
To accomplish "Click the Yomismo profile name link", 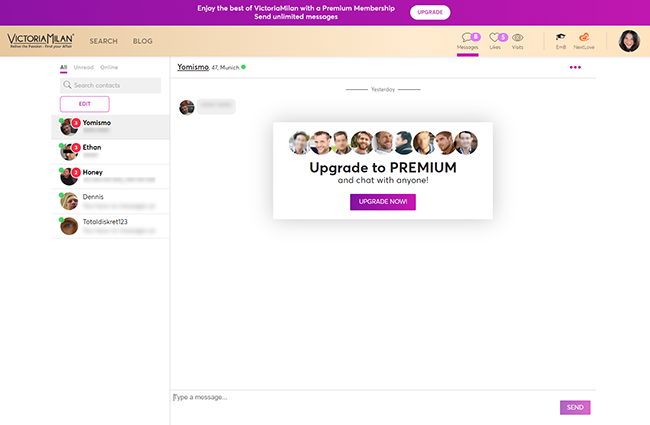I will coord(193,67).
